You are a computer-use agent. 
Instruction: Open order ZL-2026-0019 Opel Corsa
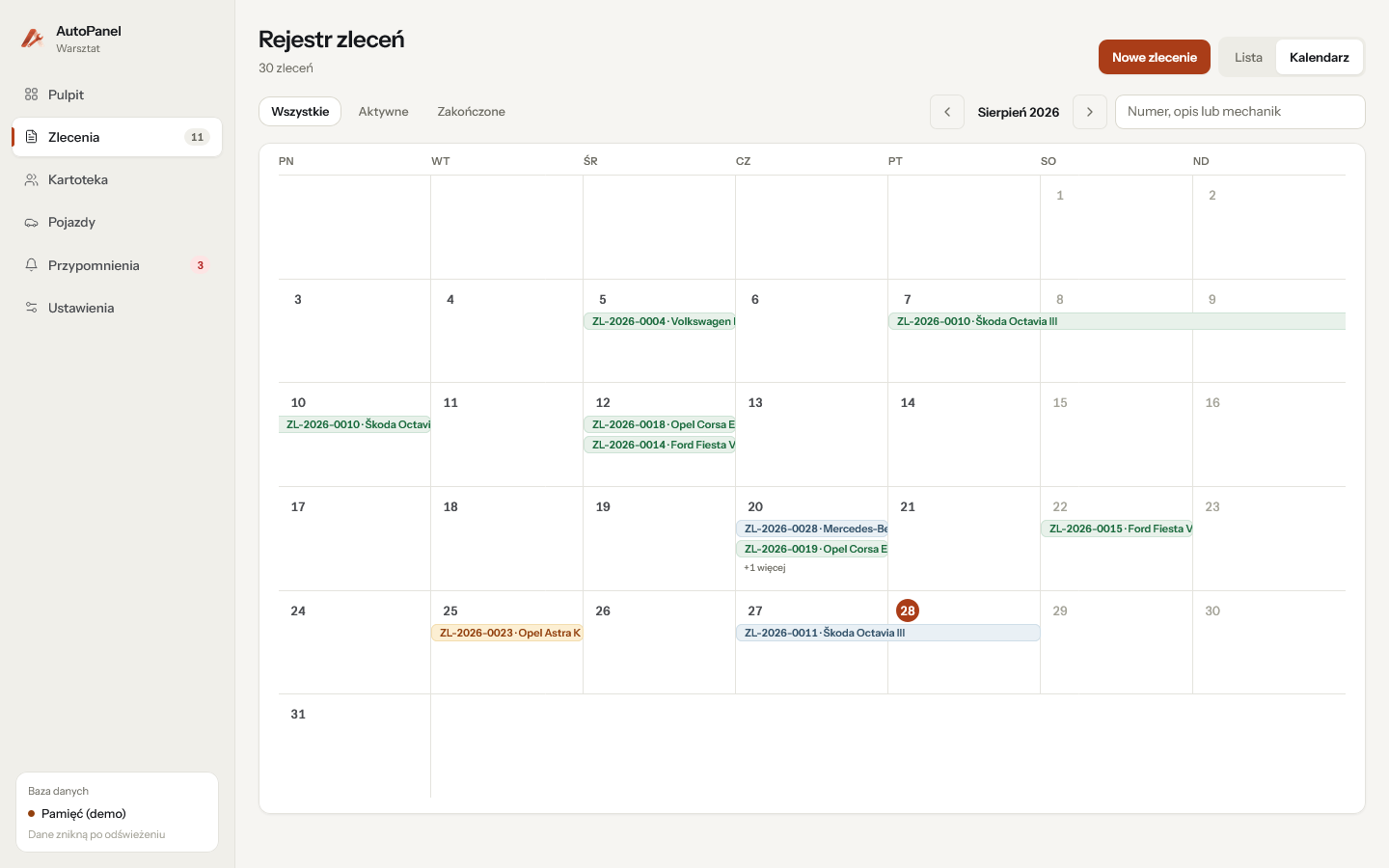tap(812, 549)
